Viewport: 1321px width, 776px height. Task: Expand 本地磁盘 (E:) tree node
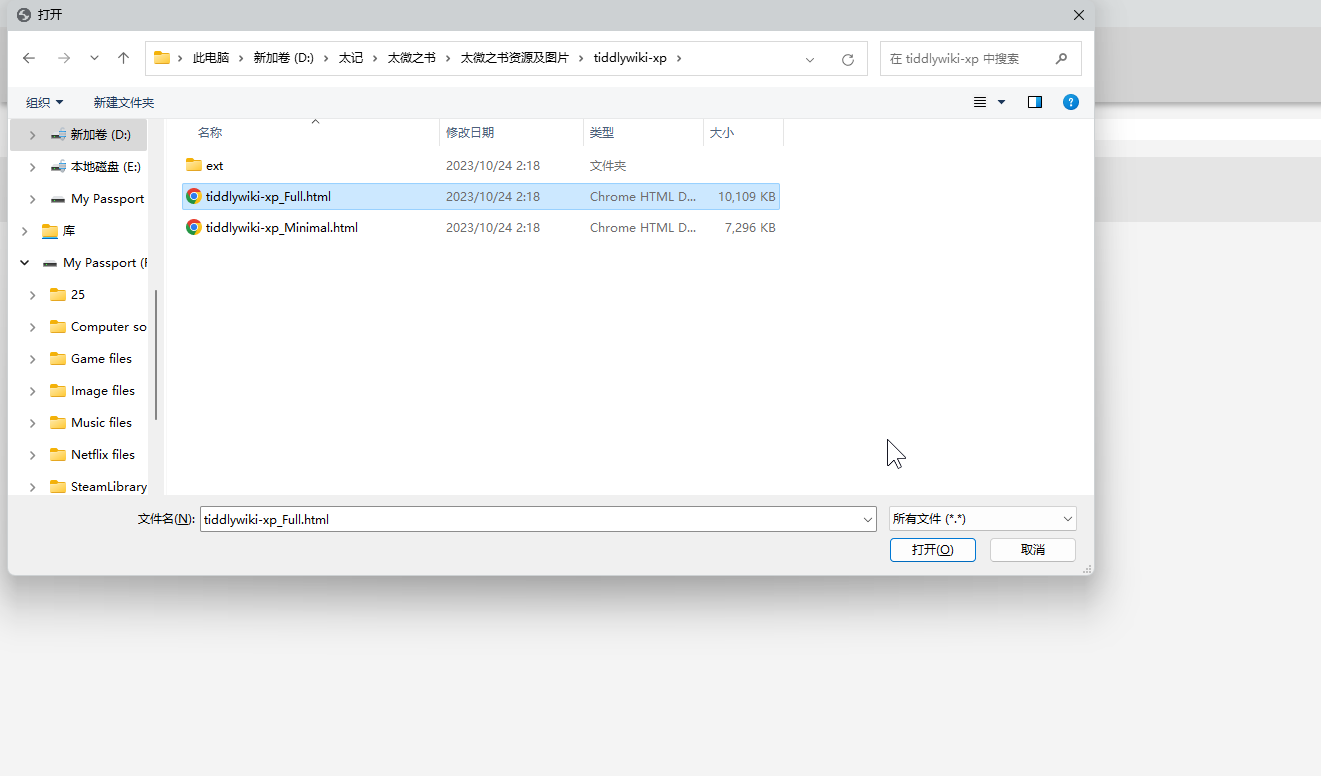[33, 167]
